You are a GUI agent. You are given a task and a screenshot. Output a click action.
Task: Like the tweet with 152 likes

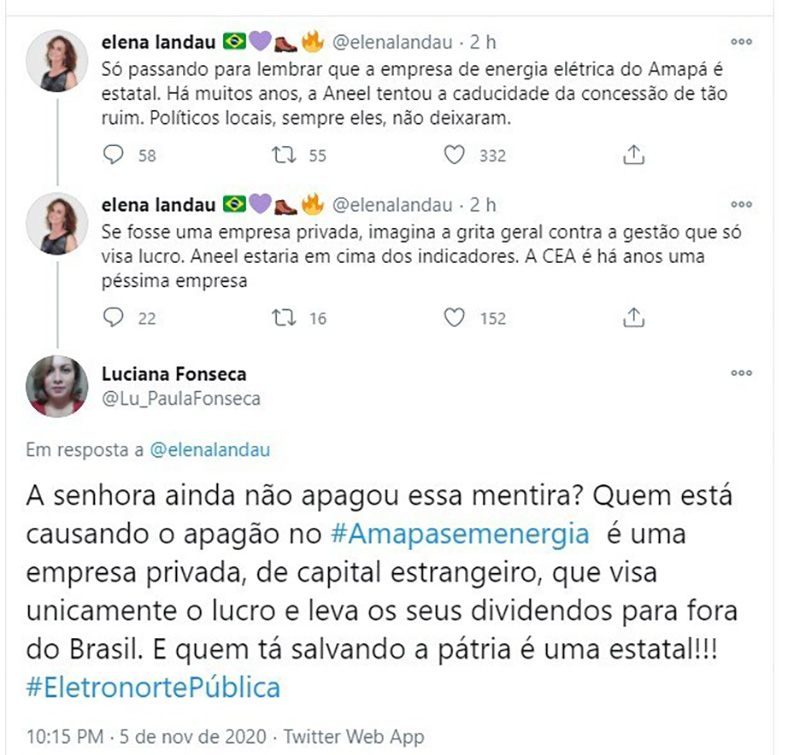(x=454, y=317)
